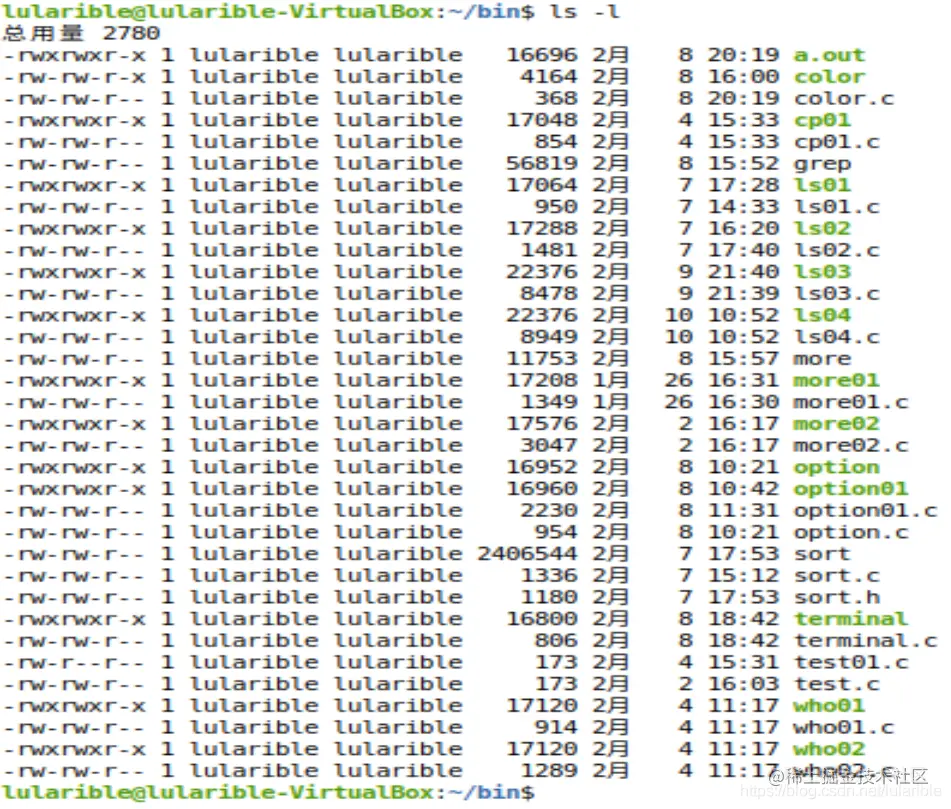Click the size 8949 of ls04.c

click(x=549, y=337)
